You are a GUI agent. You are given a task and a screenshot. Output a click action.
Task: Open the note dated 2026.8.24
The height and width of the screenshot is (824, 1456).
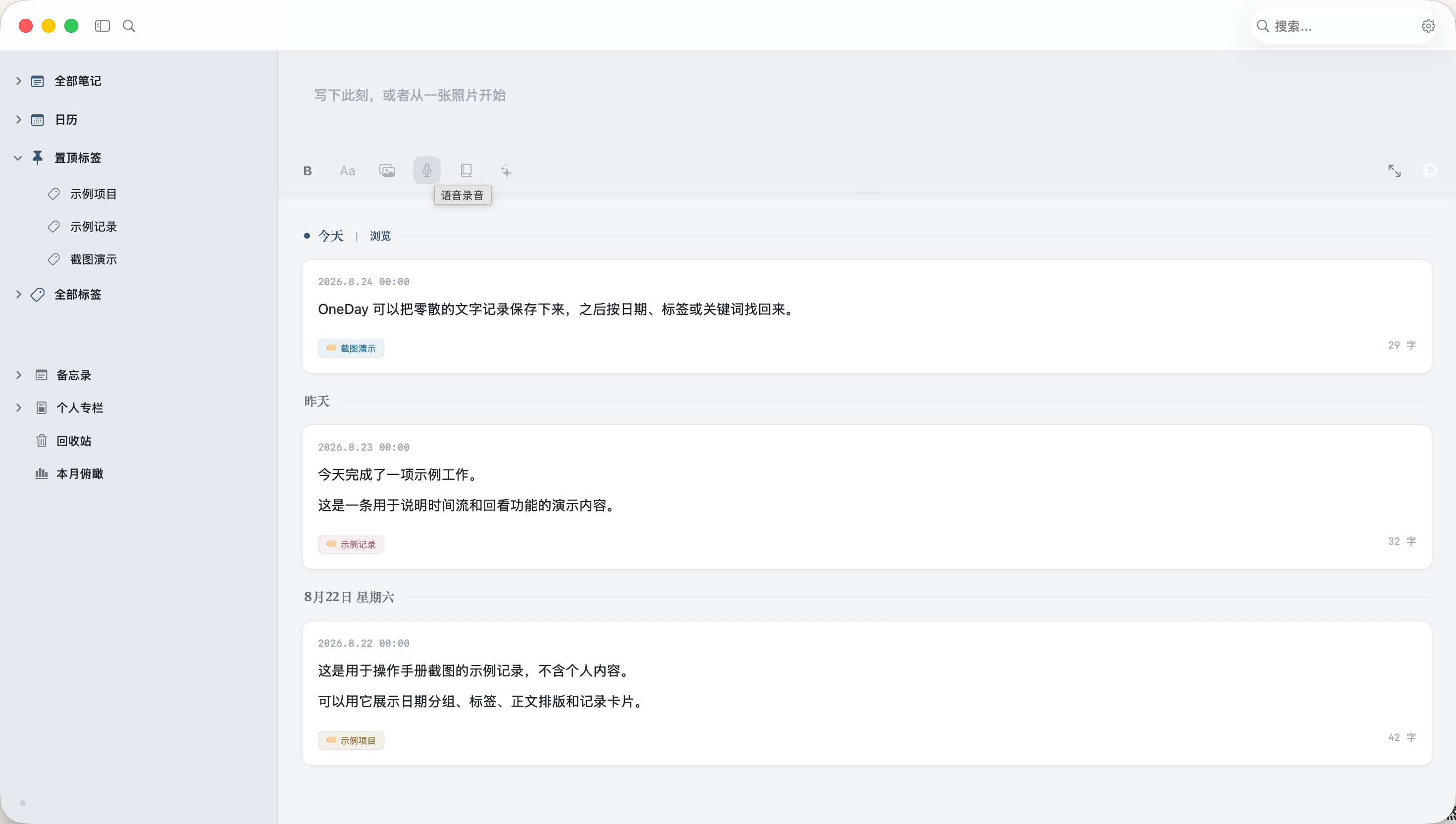click(867, 316)
